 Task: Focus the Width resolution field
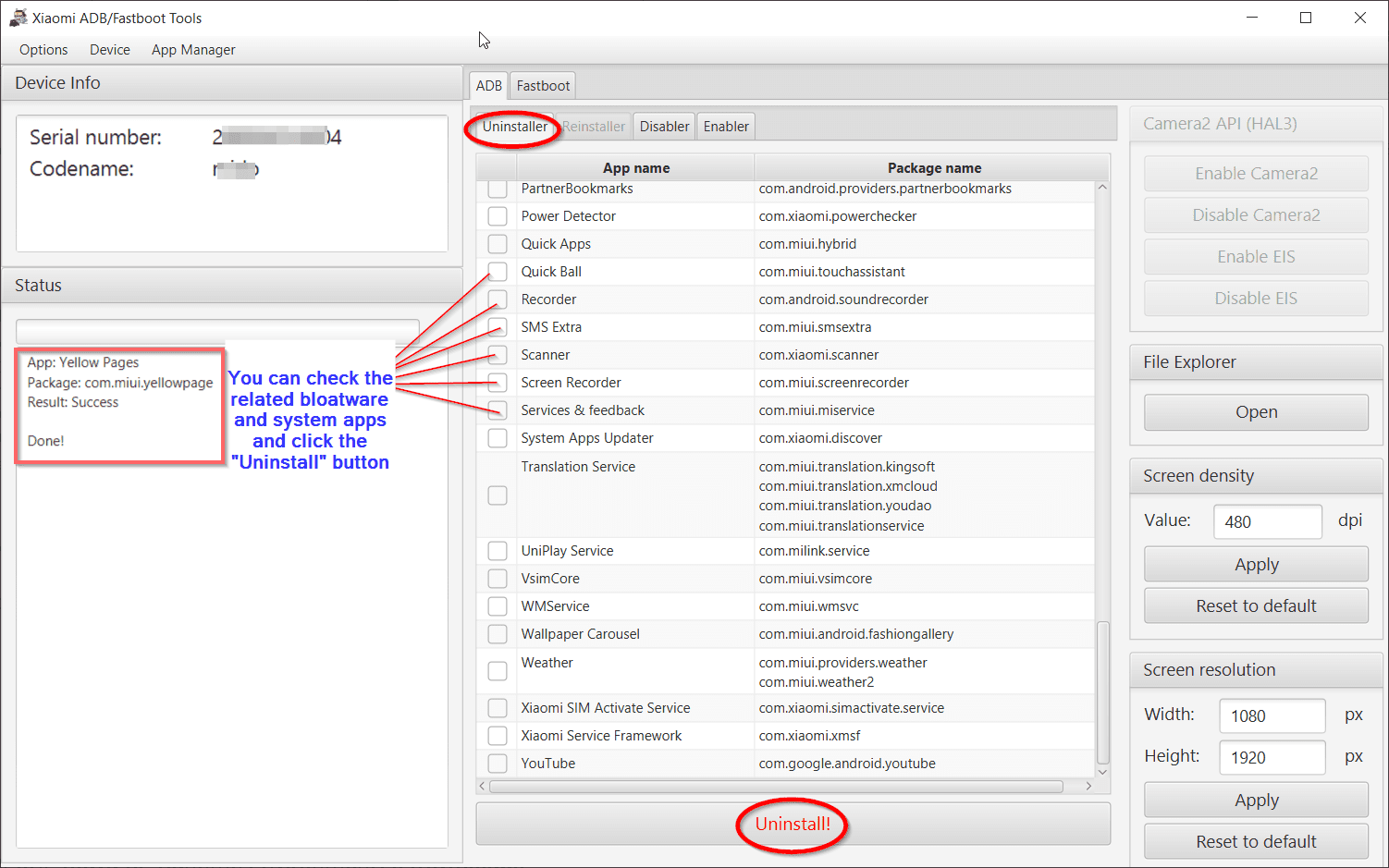1272,715
